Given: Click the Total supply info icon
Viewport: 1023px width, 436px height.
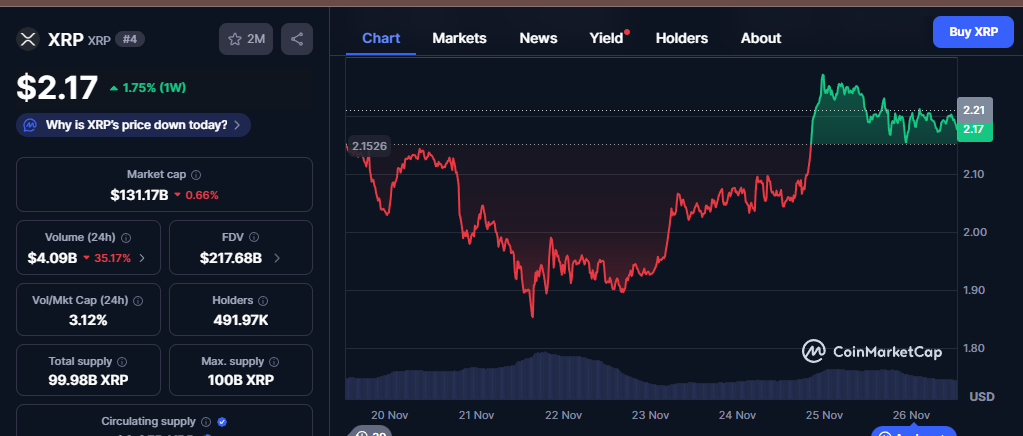Looking at the screenshot, I should pyautogui.click(x=122, y=361).
